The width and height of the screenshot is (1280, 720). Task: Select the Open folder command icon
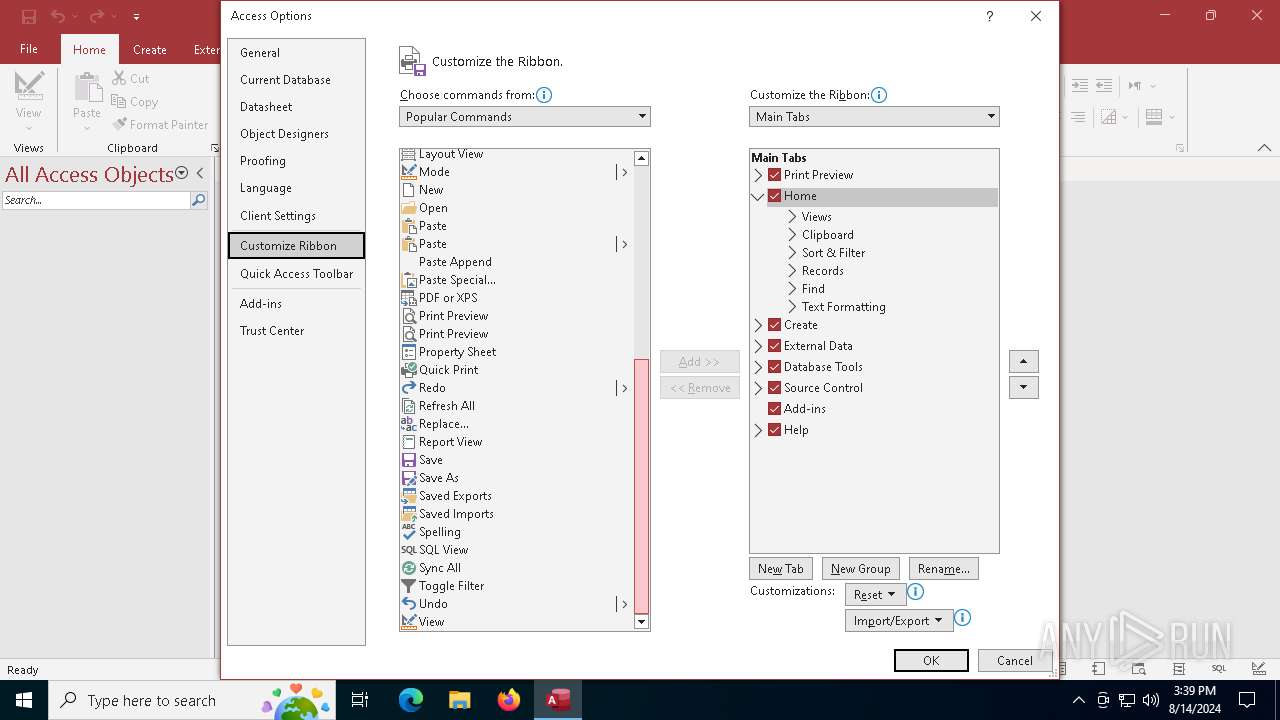(408, 208)
